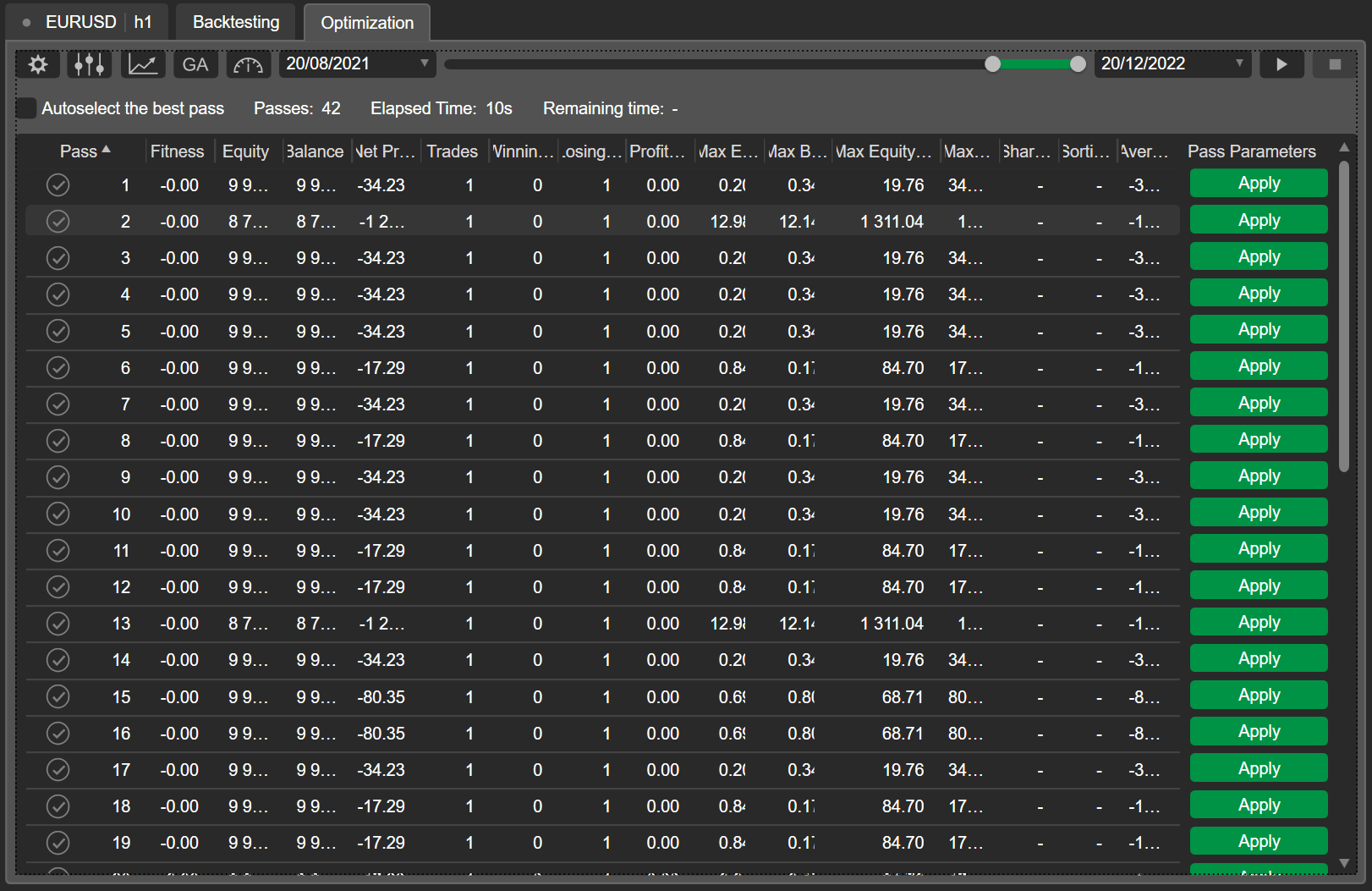The width and height of the screenshot is (1372, 891).
Task: Click the scrollbar up arrow
Action: click(1344, 147)
